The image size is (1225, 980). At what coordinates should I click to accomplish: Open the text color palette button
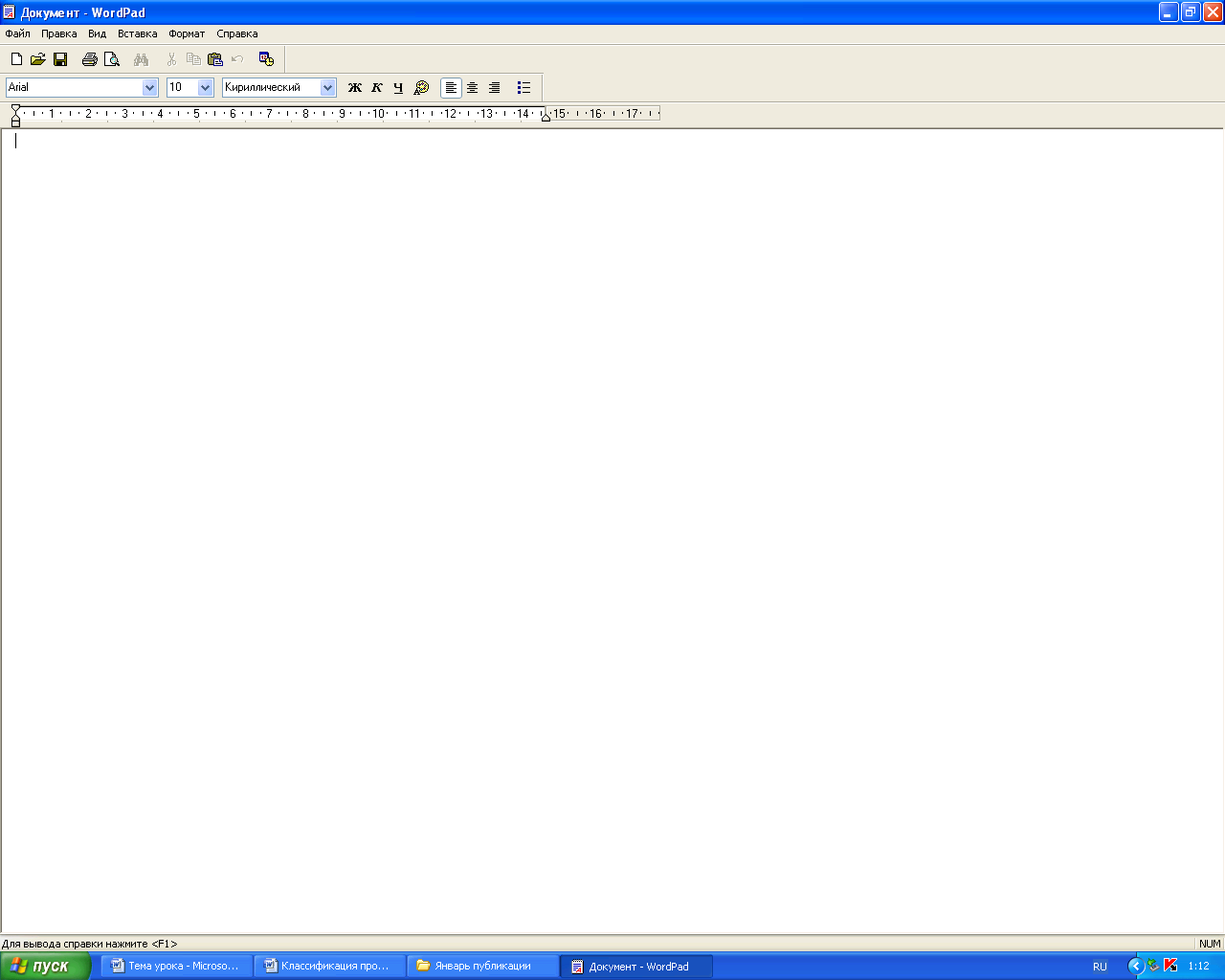pyautogui.click(x=421, y=87)
